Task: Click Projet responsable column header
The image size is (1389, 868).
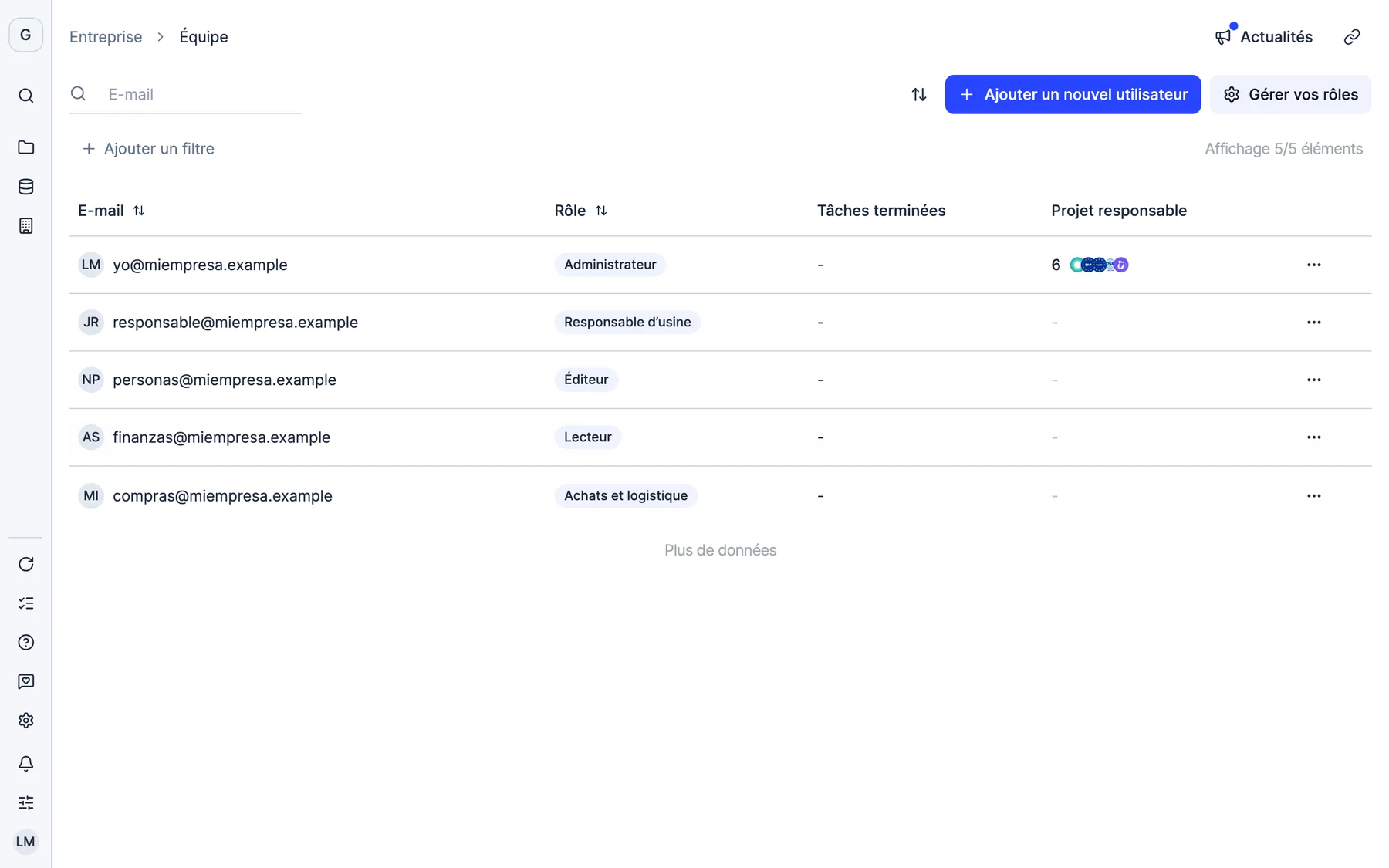Action: coord(1119,211)
